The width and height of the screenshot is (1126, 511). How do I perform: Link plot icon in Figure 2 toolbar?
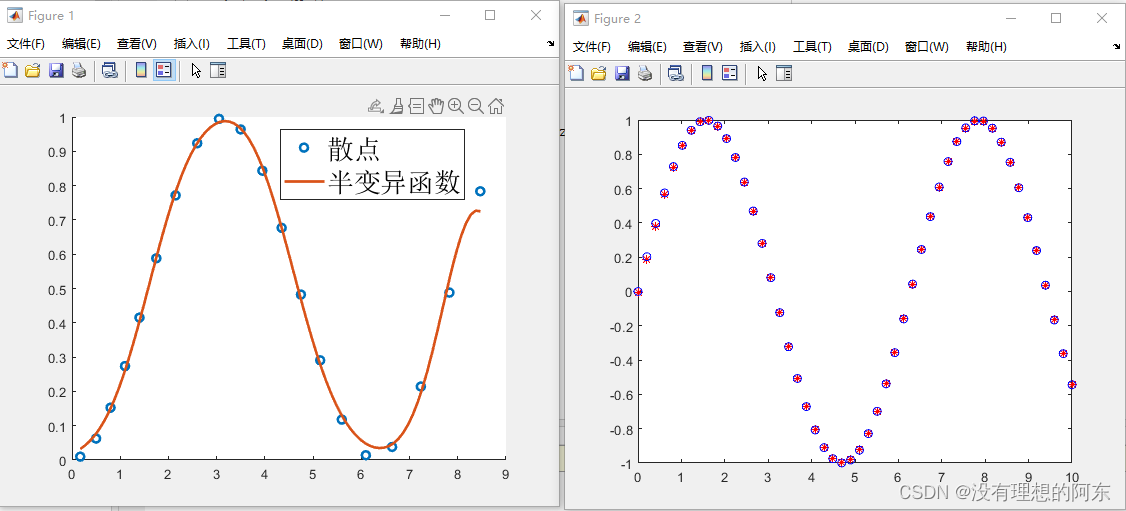click(675, 72)
